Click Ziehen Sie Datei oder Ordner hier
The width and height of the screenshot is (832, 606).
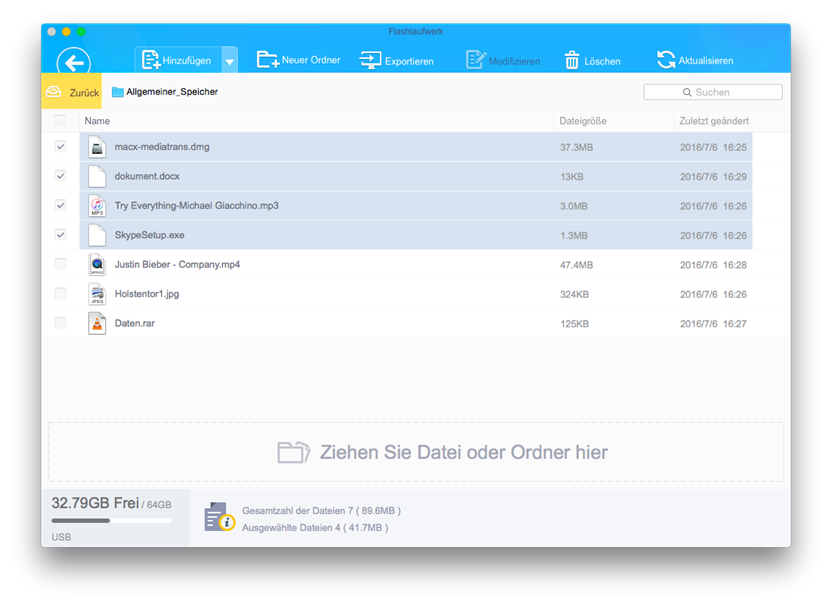point(464,452)
